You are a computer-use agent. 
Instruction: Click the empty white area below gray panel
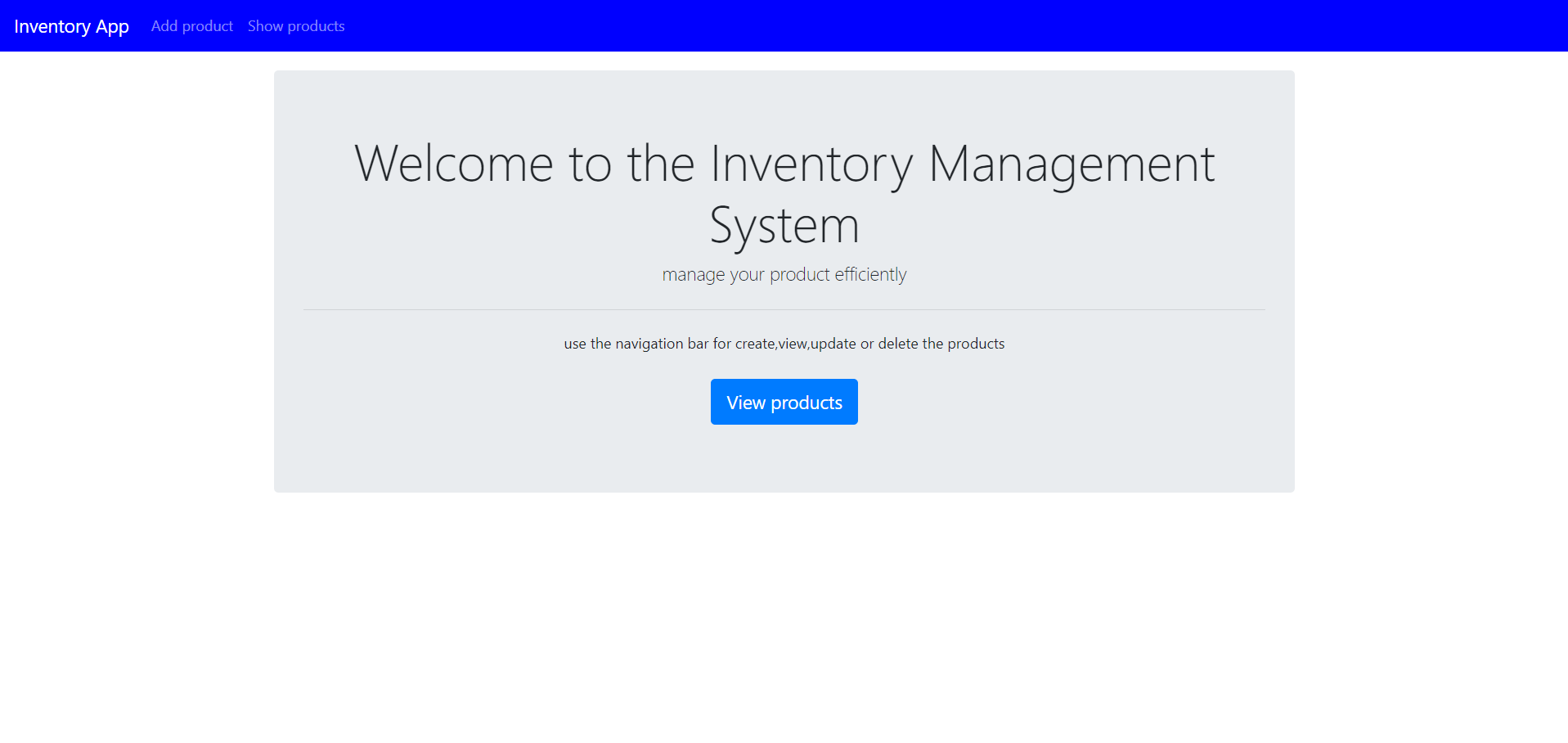coord(784,614)
